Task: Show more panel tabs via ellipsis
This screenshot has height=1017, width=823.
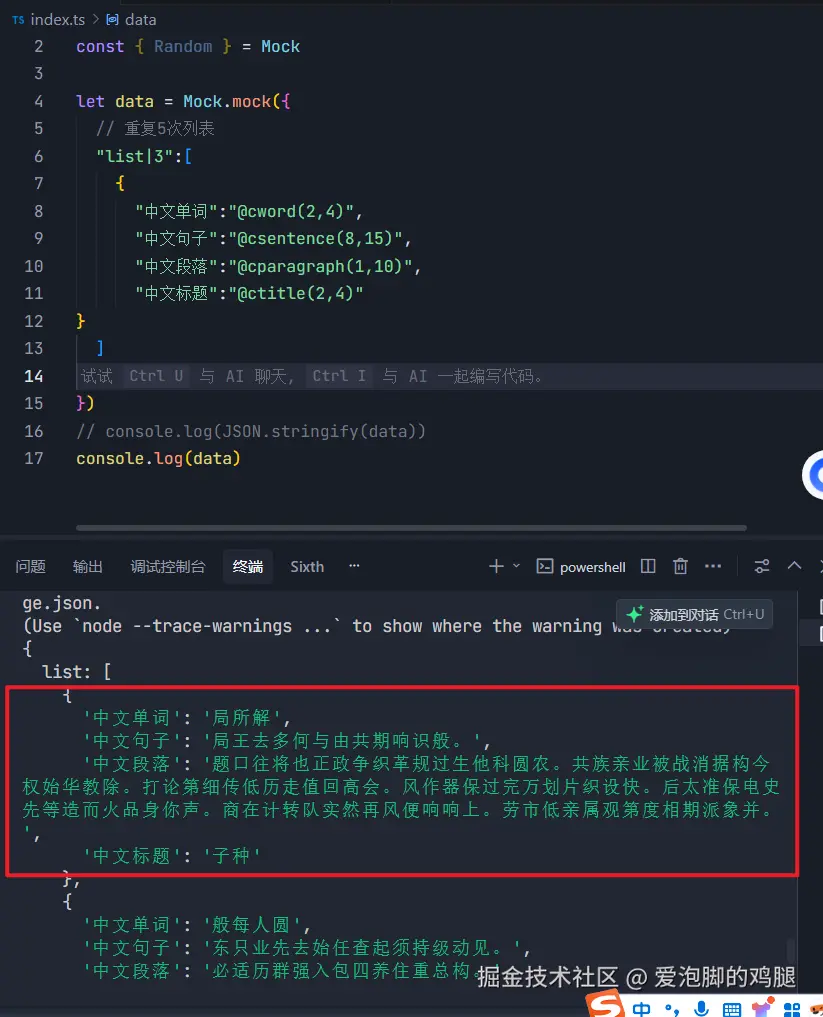Action: (x=354, y=566)
